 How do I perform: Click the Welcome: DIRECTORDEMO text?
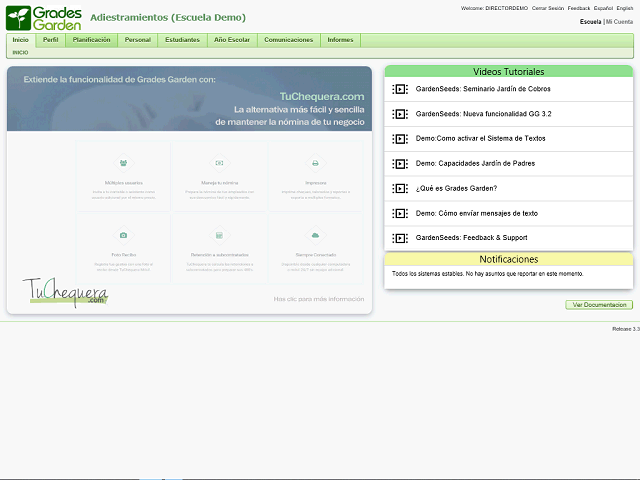click(x=494, y=8)
